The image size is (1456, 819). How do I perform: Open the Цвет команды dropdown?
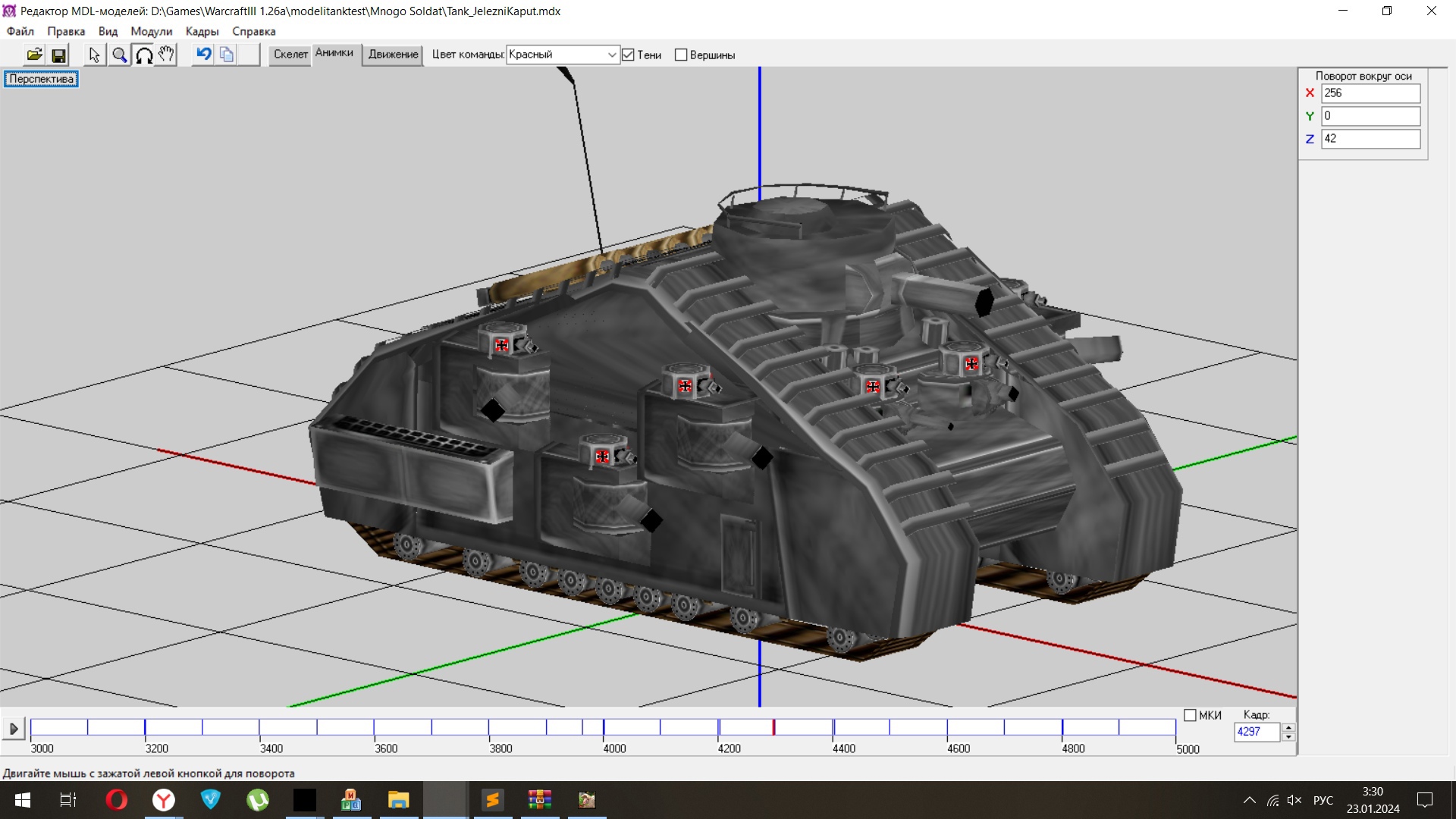click(611, 55)
